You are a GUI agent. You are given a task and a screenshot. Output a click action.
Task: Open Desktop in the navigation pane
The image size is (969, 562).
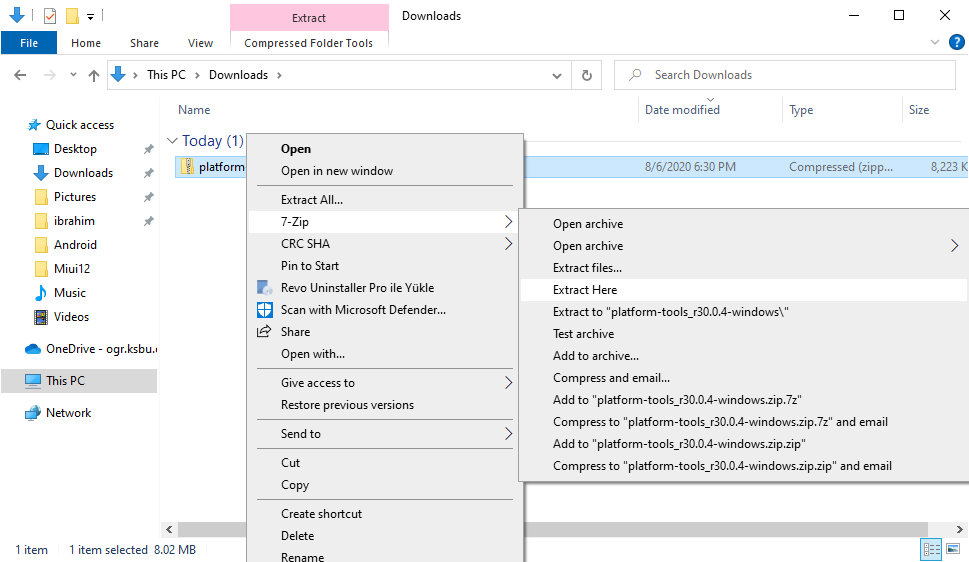pyautogui.click(x=75, y=149)
